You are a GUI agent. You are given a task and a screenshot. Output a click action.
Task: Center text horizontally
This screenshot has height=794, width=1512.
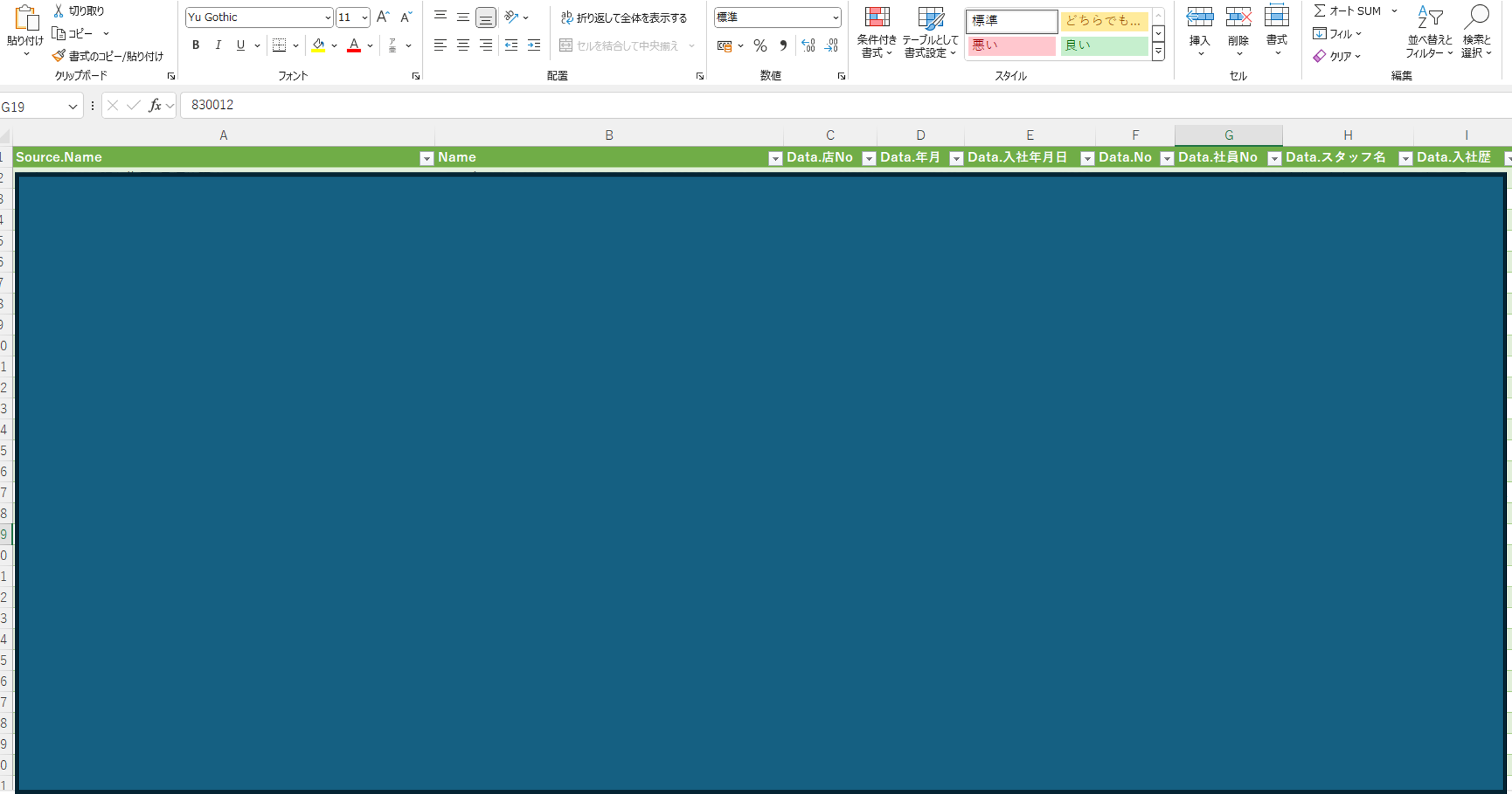(463, 45)
